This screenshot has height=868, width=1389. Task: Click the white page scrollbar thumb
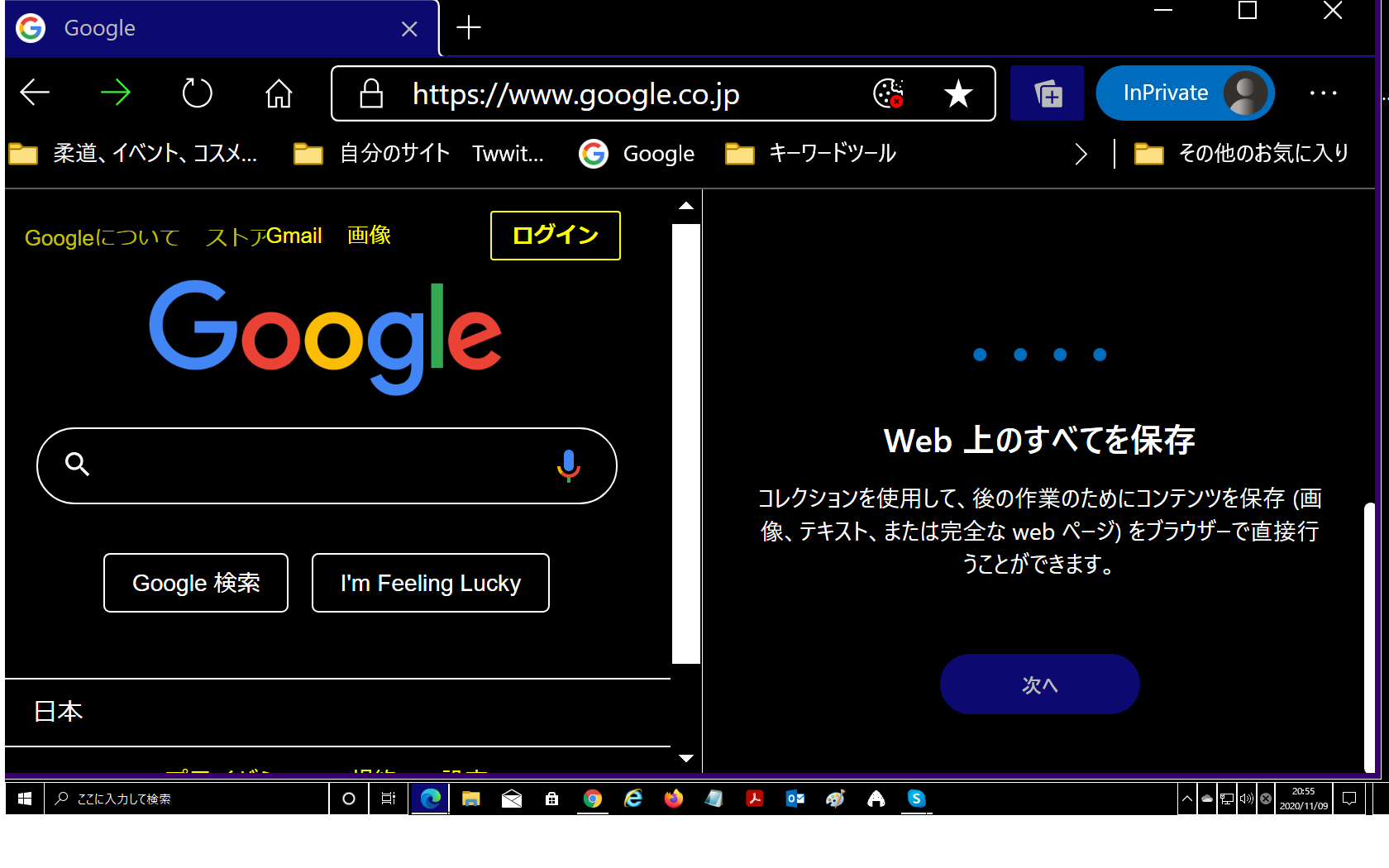[686, 444]
